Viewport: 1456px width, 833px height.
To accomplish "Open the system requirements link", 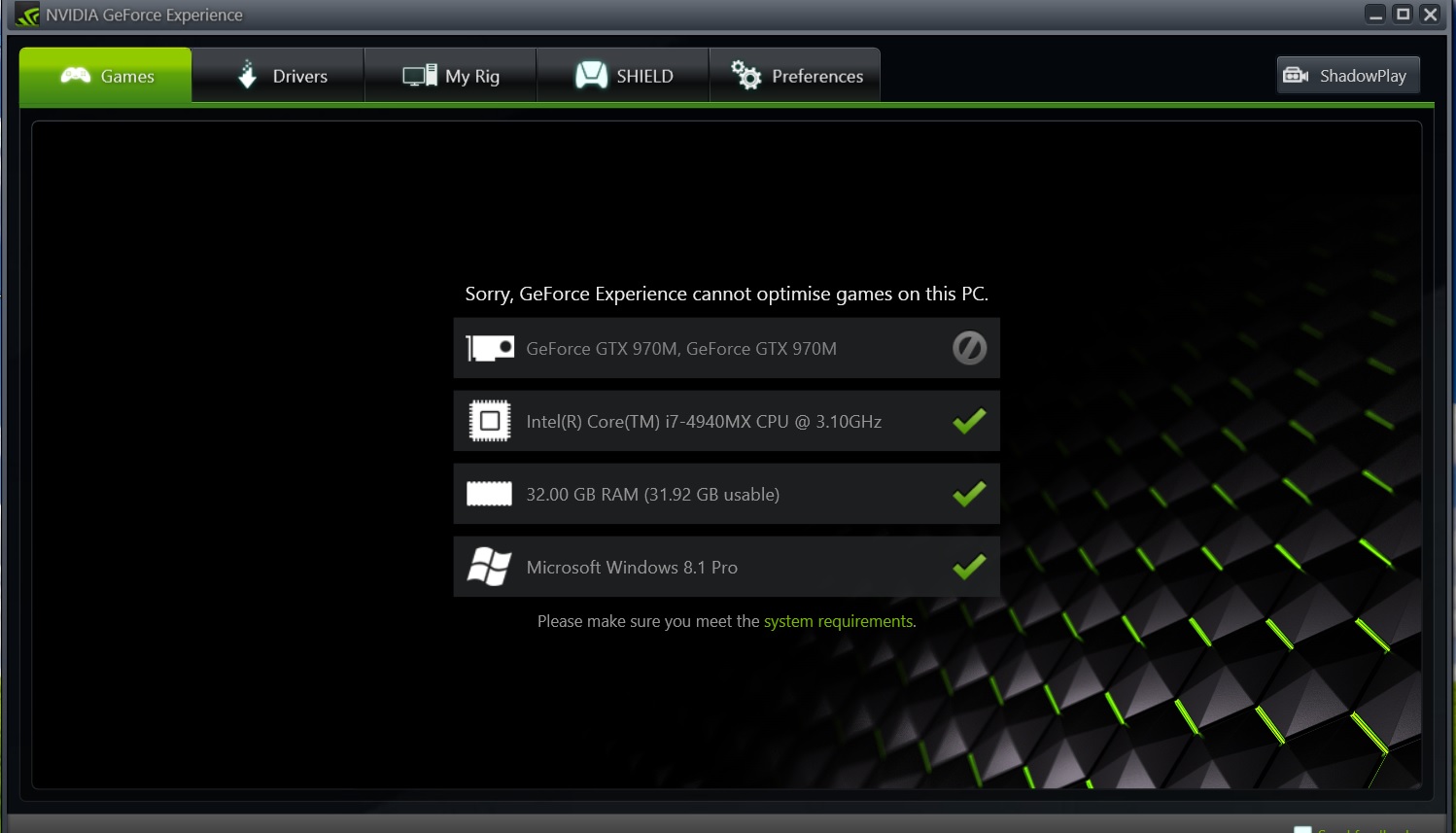I will 840,621.
